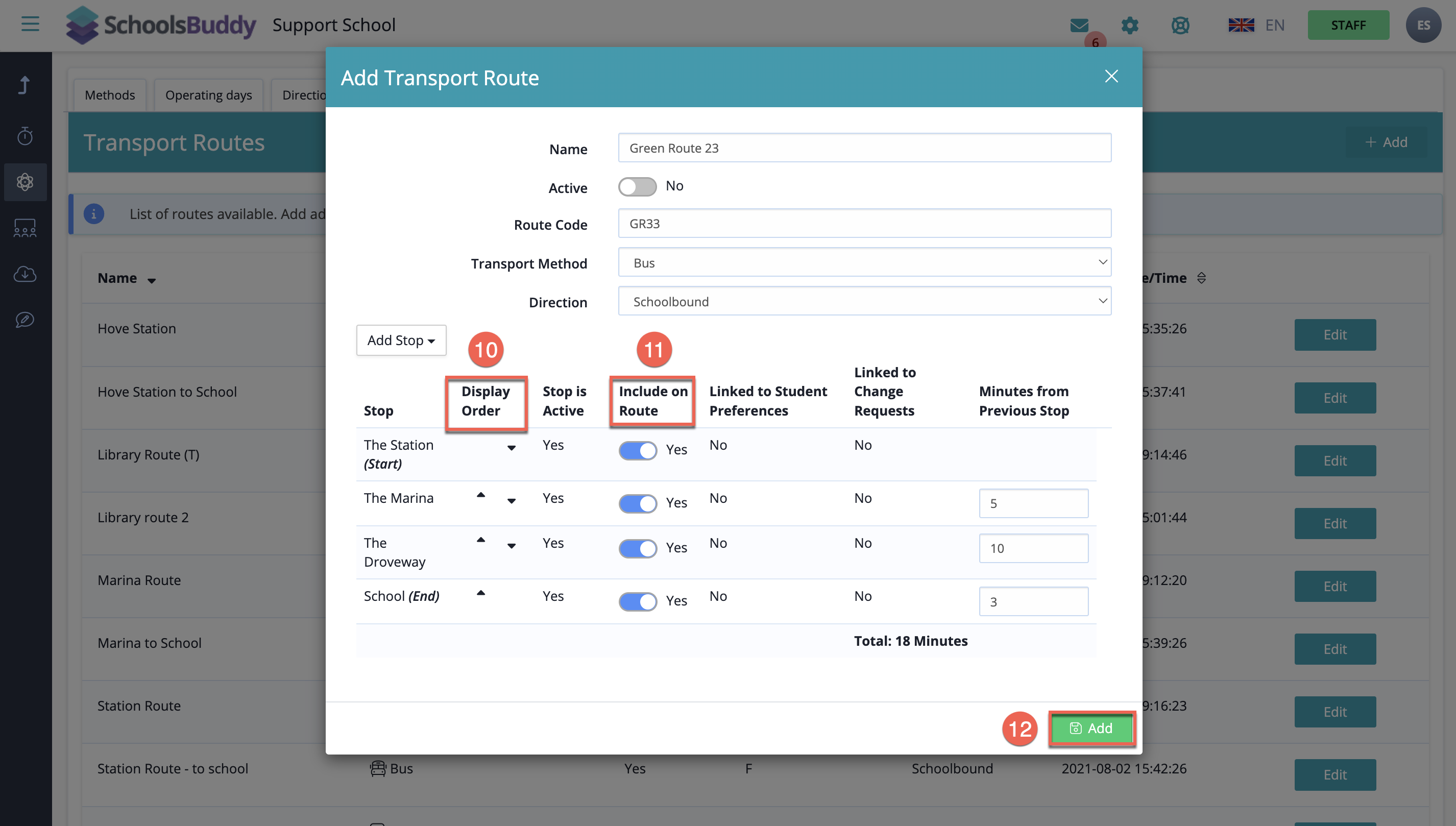Screen dimensions: 1456x826
Task: Click the Route Code input field
Action: tap(864, 224)
